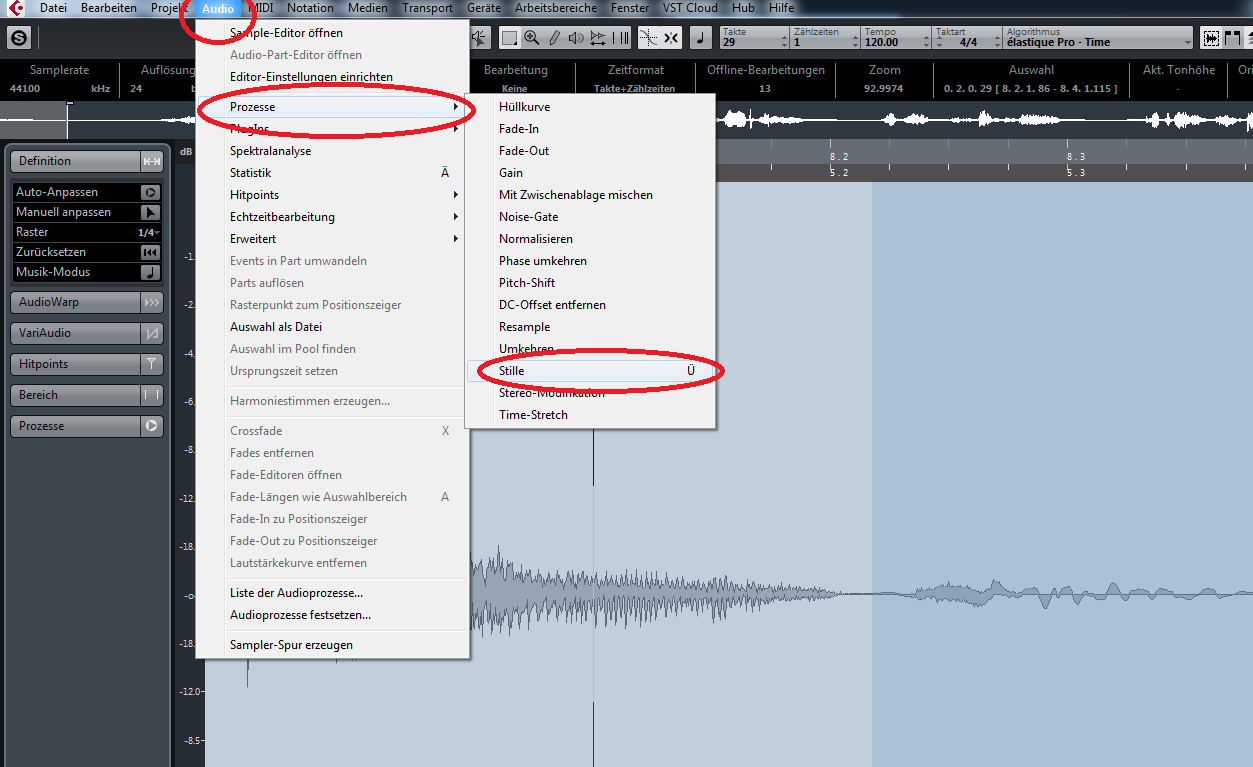
Task: Click the Solo editor button
Action: coord(18,38)
